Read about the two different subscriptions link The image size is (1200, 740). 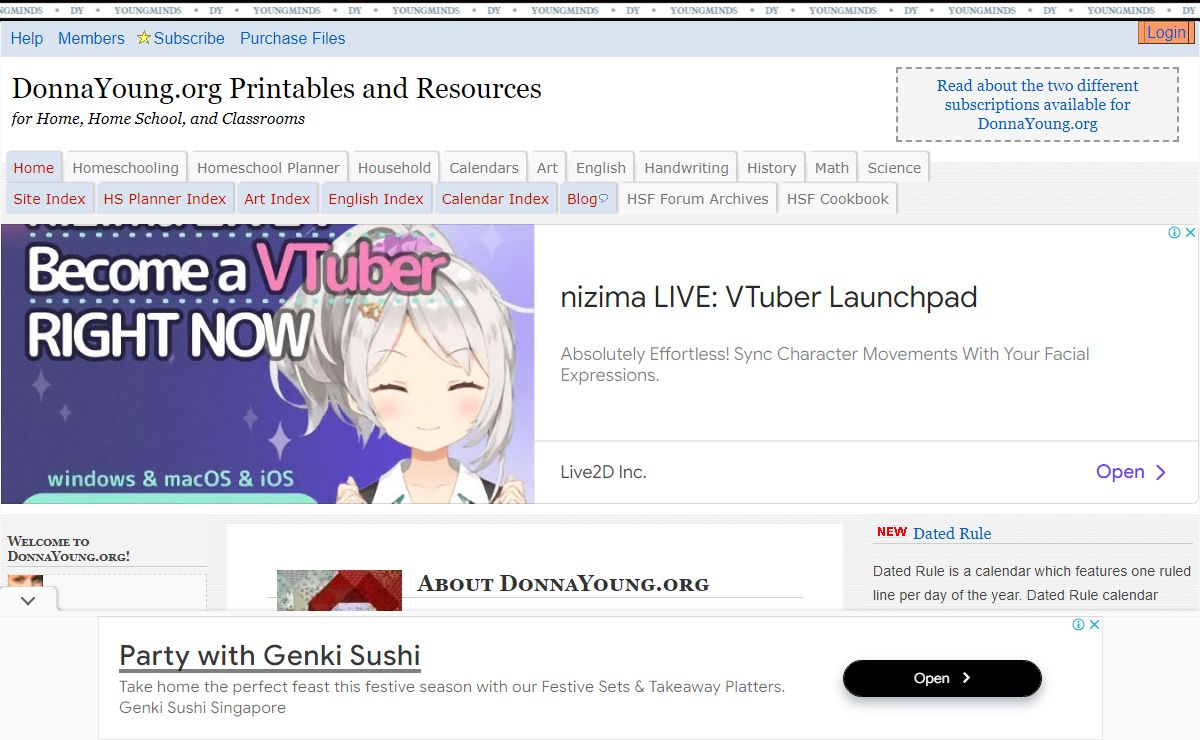point(1037,105)
